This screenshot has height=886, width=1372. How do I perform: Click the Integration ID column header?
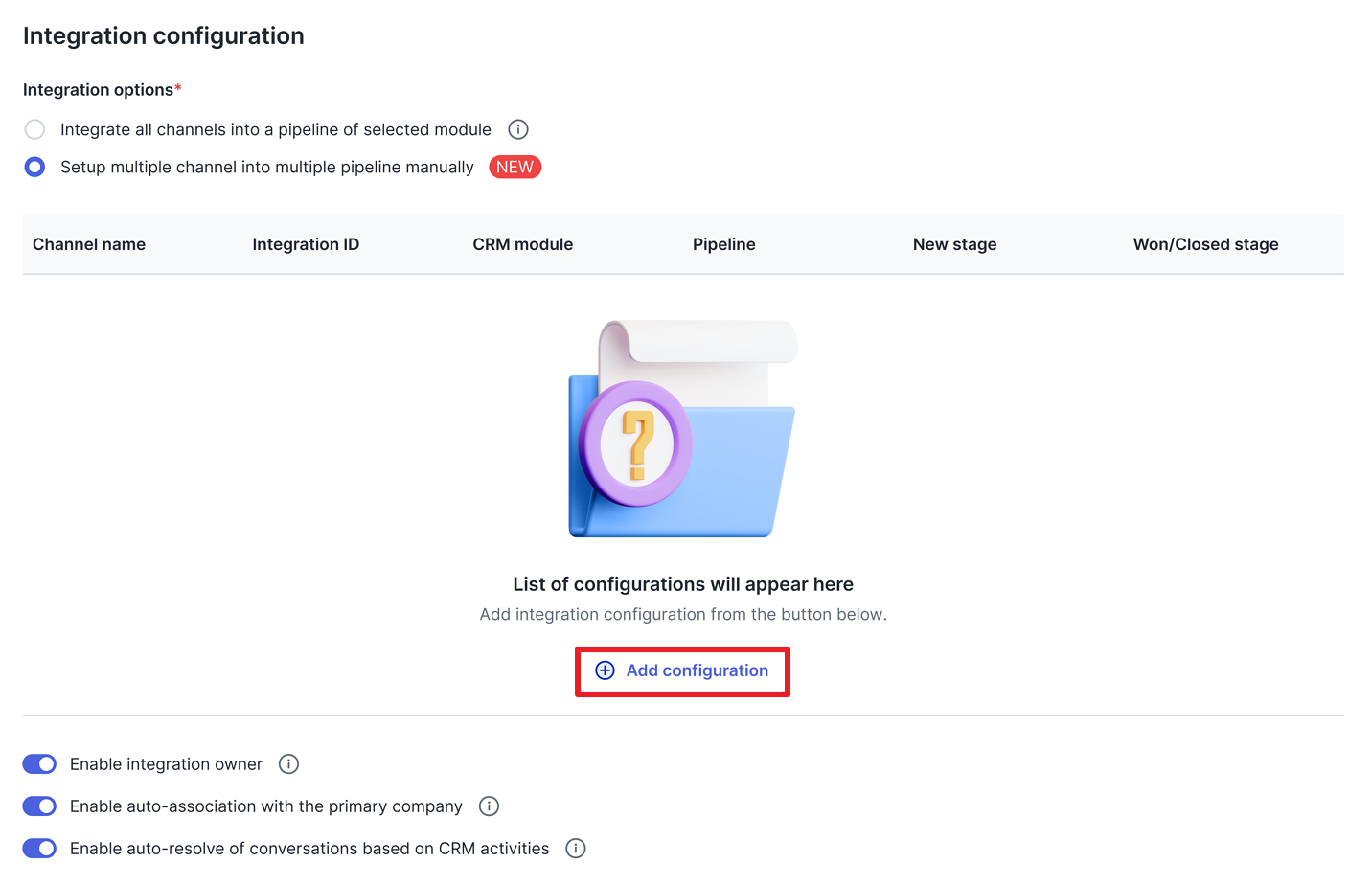306,244
